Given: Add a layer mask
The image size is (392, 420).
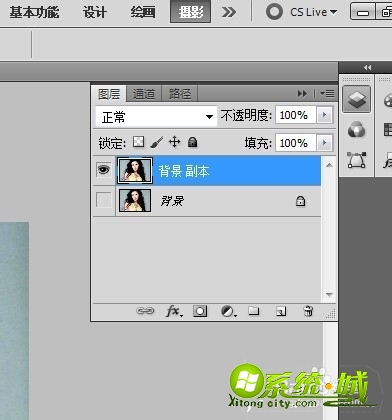Looking at the screenshot, I should coord(200,311).
